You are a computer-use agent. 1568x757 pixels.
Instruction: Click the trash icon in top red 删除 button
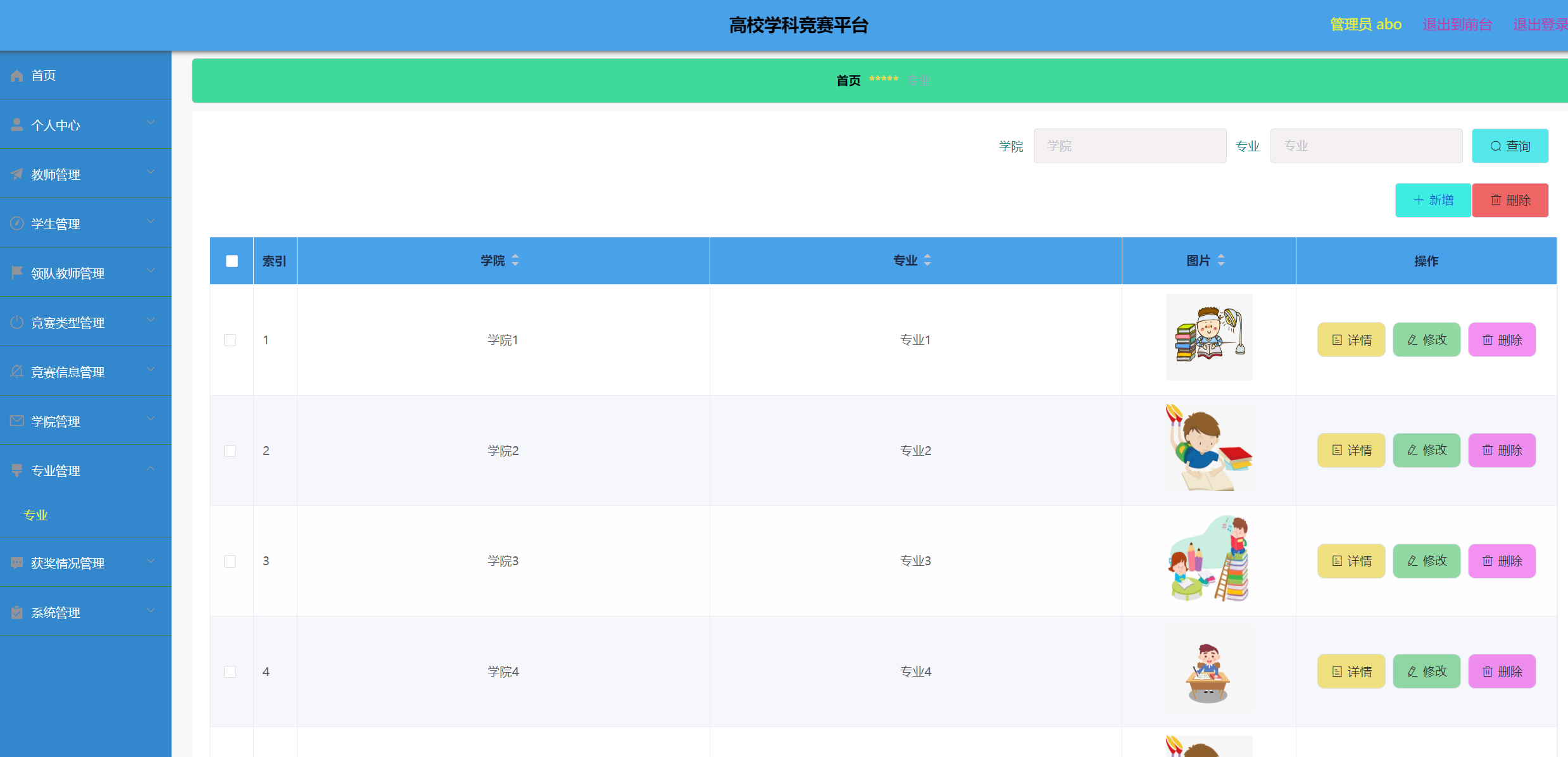coord(1496,200)
